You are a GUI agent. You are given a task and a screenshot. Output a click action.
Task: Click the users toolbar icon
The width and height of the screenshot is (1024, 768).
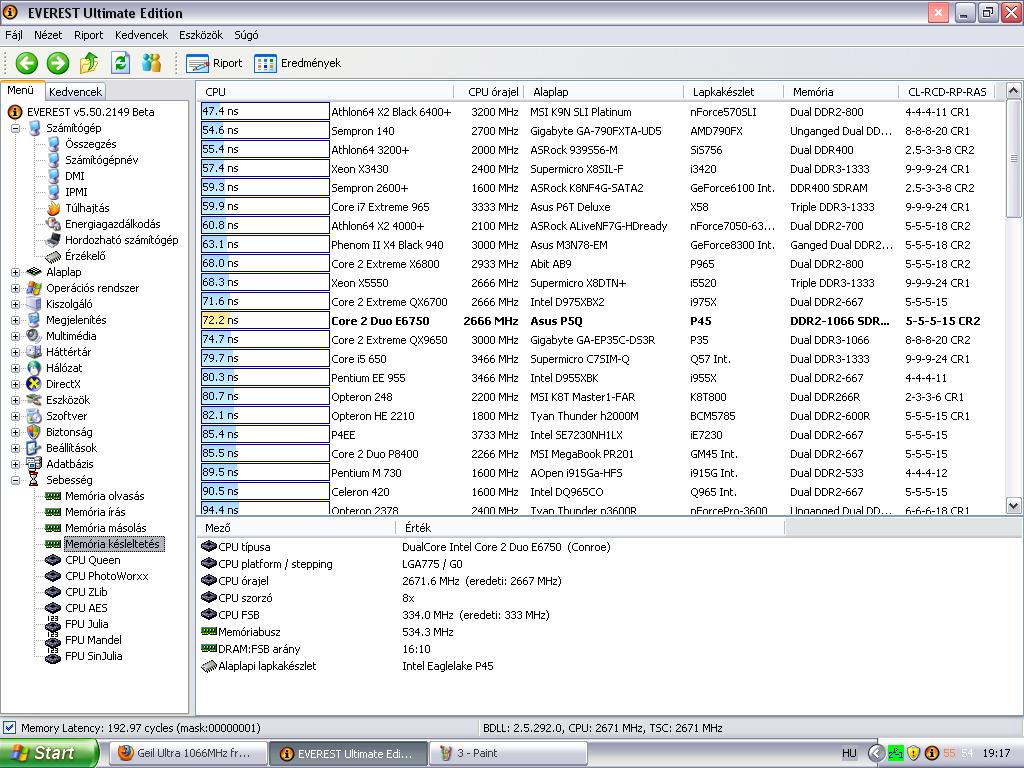click(152, 63)
